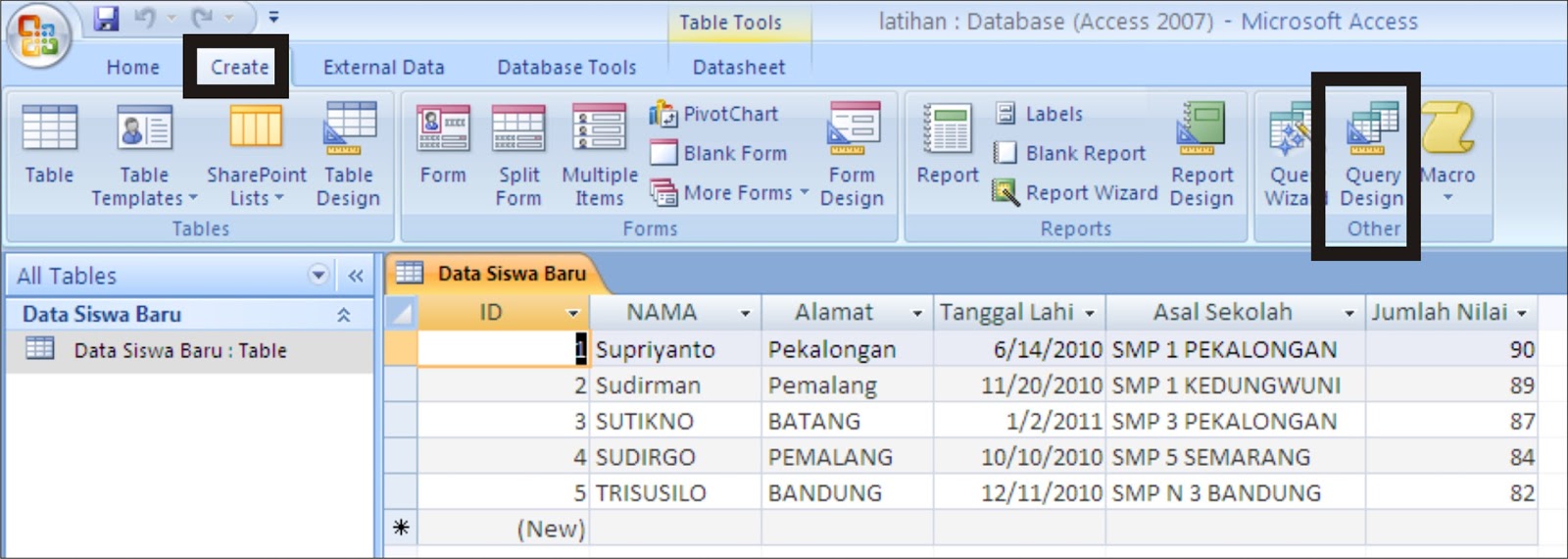Save using the Quick Access floppy icon
The image size is (1568, 559).
pyautogui.click(x=106, y=17)
